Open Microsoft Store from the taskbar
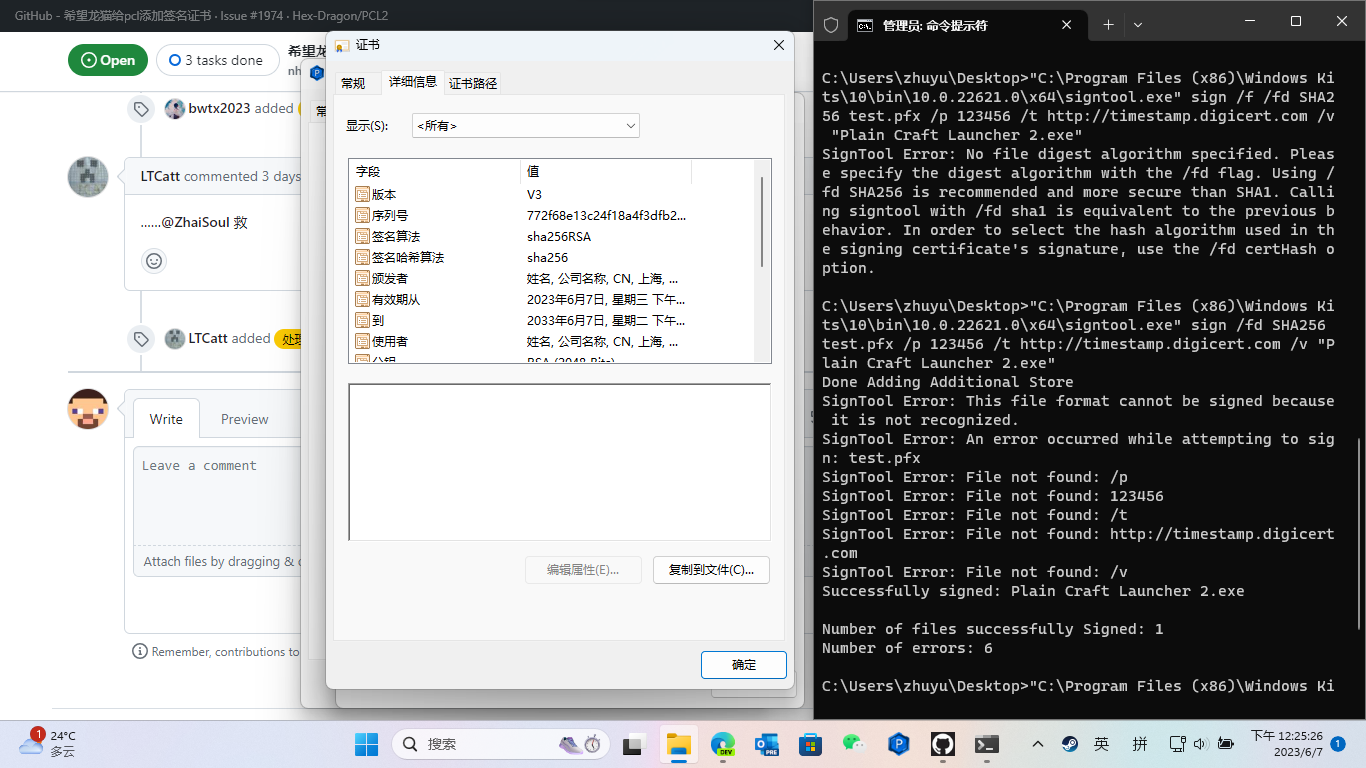 click(810, 744)
